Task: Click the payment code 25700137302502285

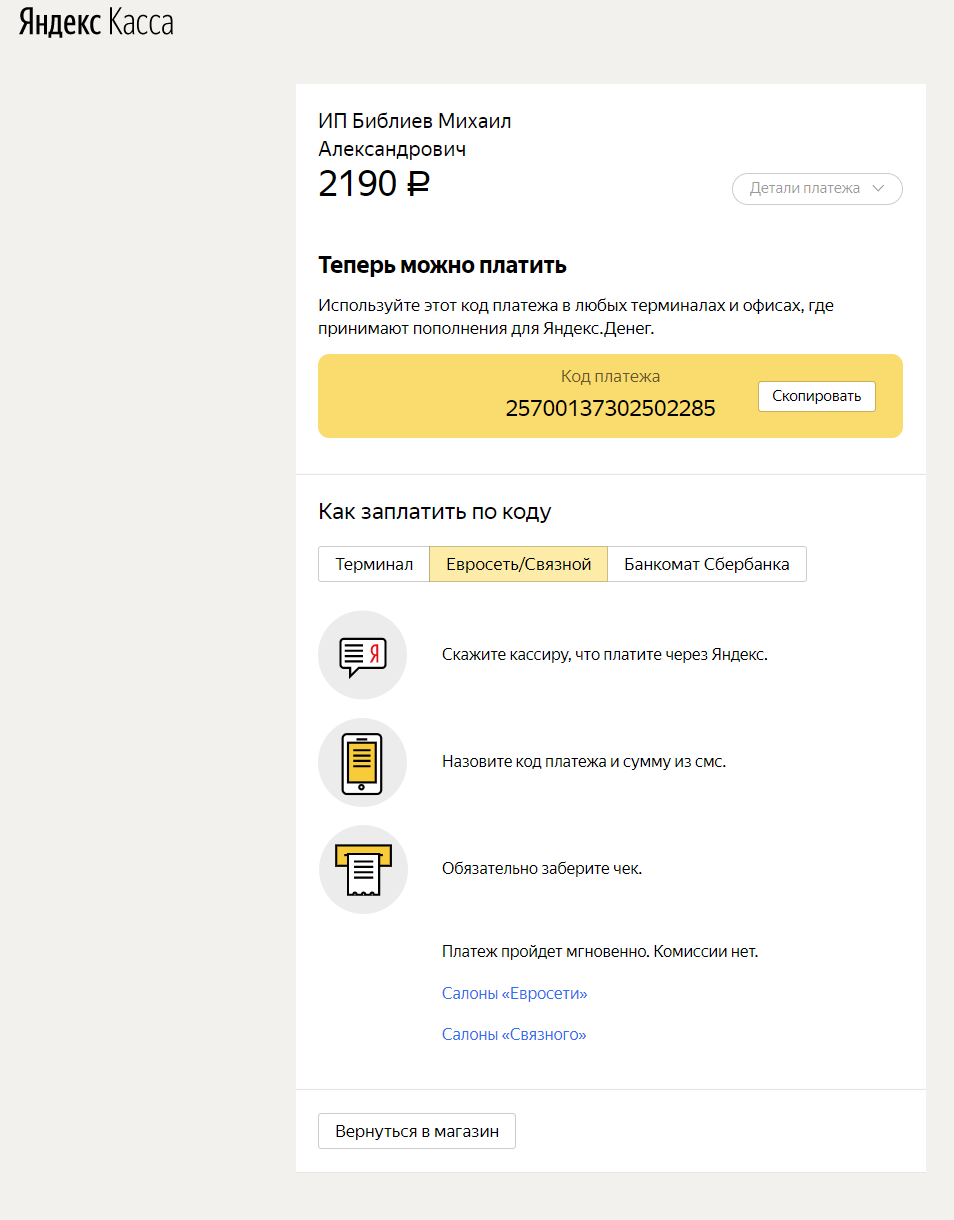Action: (x=610, y=408)
